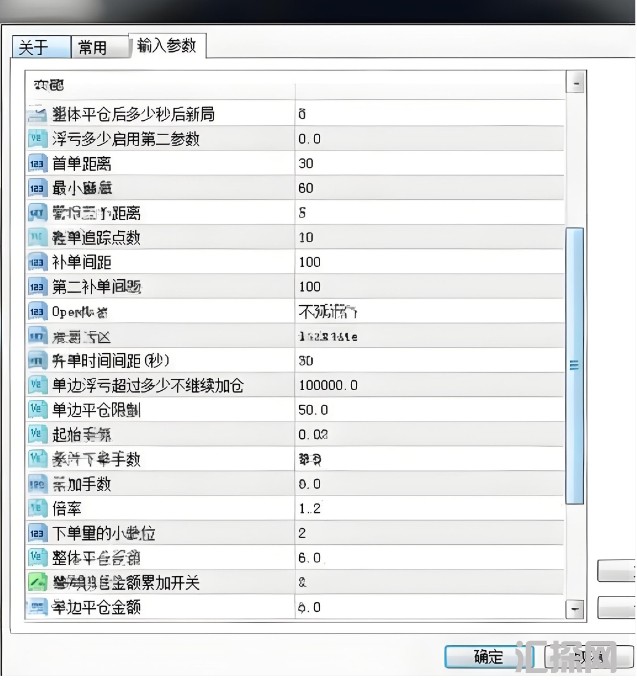Open the value option in the Open row
637x681 pixels.
click(x=328, y=311)
